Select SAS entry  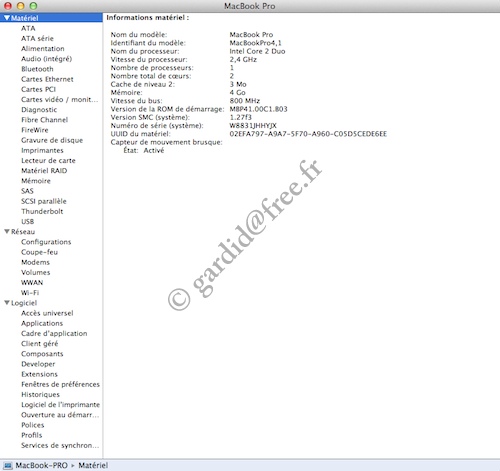(x=27, y=191)
